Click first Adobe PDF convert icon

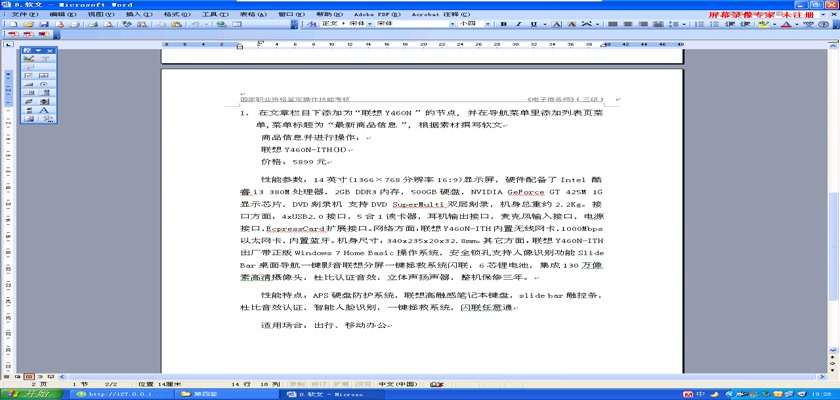pos(13,34)
